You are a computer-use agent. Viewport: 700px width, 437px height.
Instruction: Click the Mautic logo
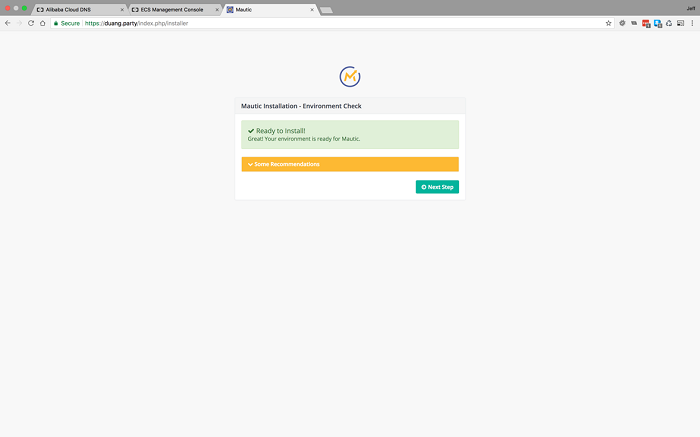pos(350,77)
